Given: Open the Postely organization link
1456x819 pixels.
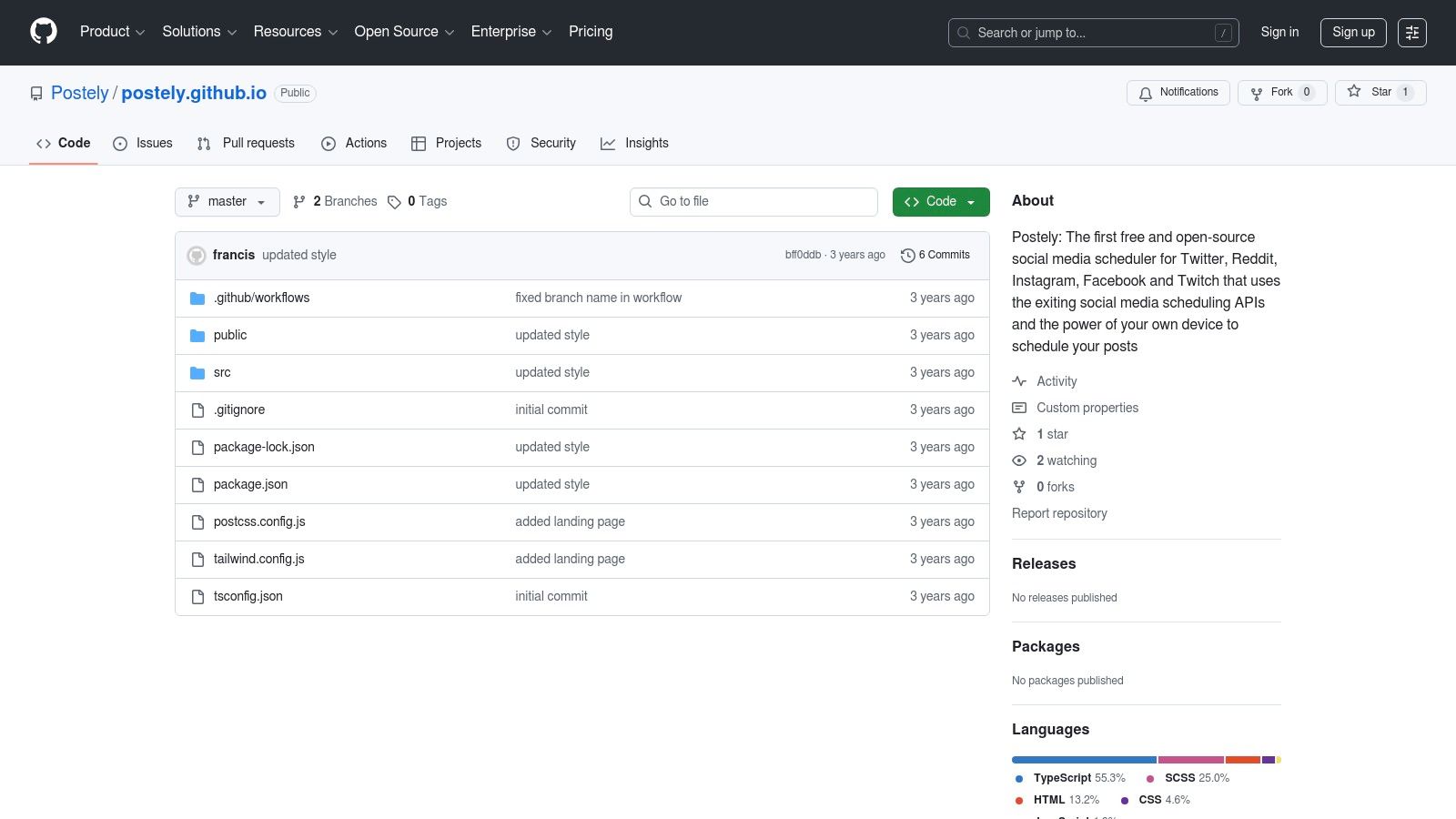Looking at the screenshot, I should tap(80, 93).
